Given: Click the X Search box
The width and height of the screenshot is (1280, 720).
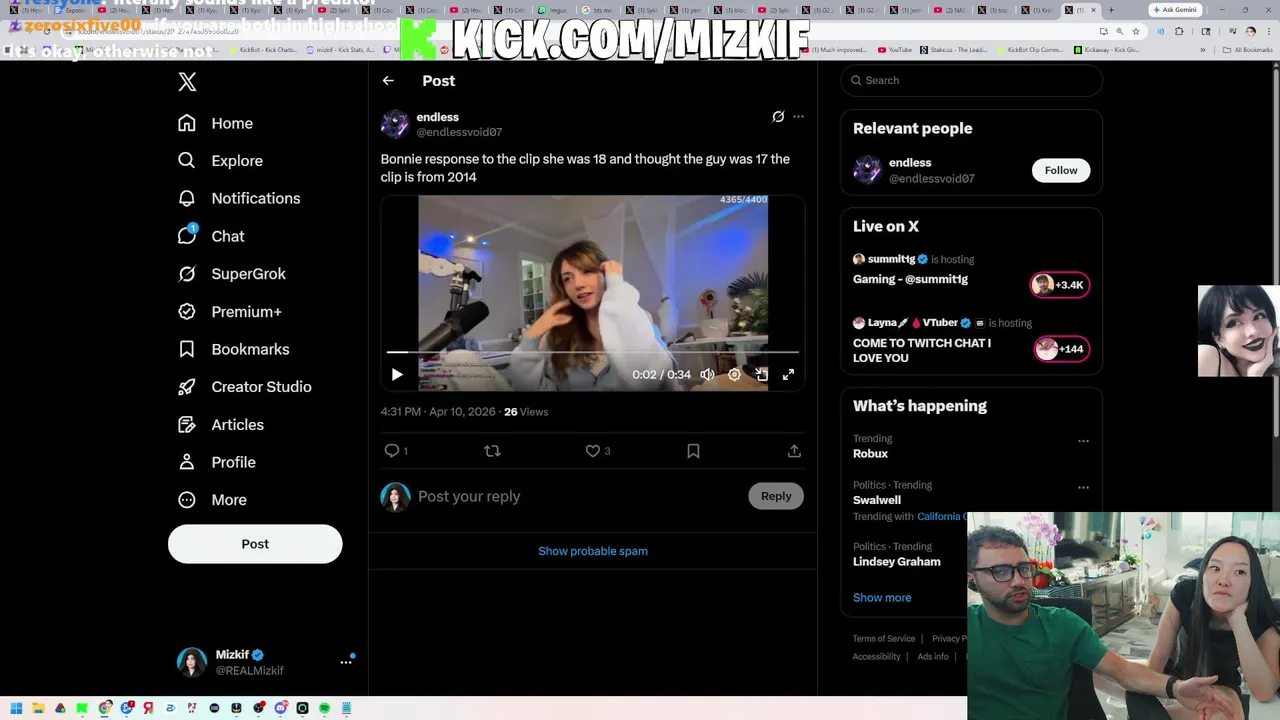Looking at the screenshot, I should [971, 80].
